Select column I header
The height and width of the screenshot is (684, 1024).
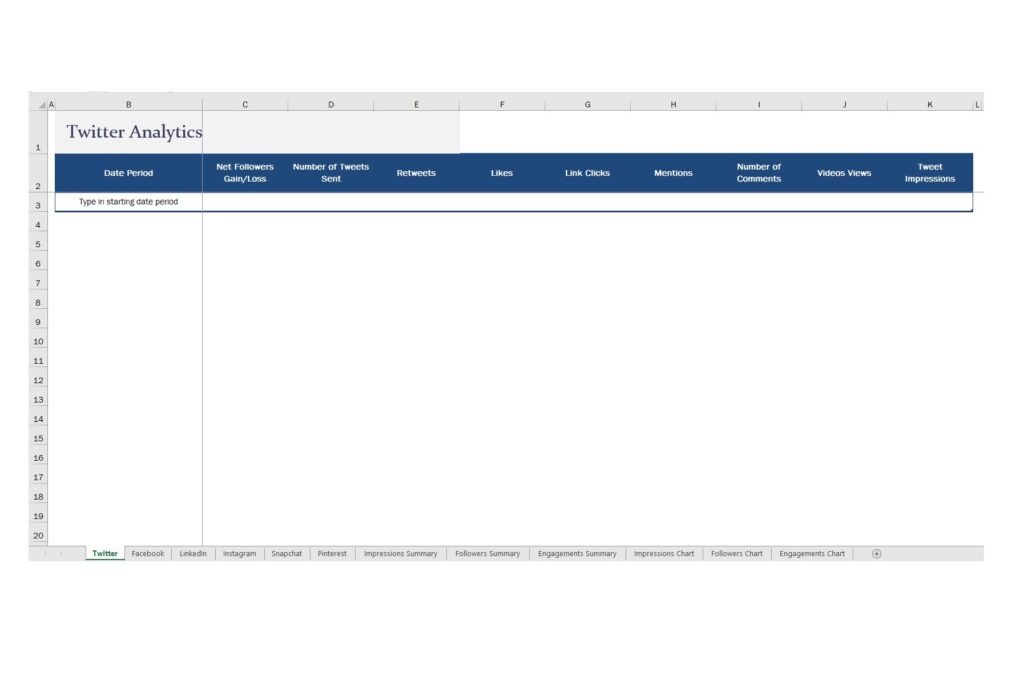(758, 105)
